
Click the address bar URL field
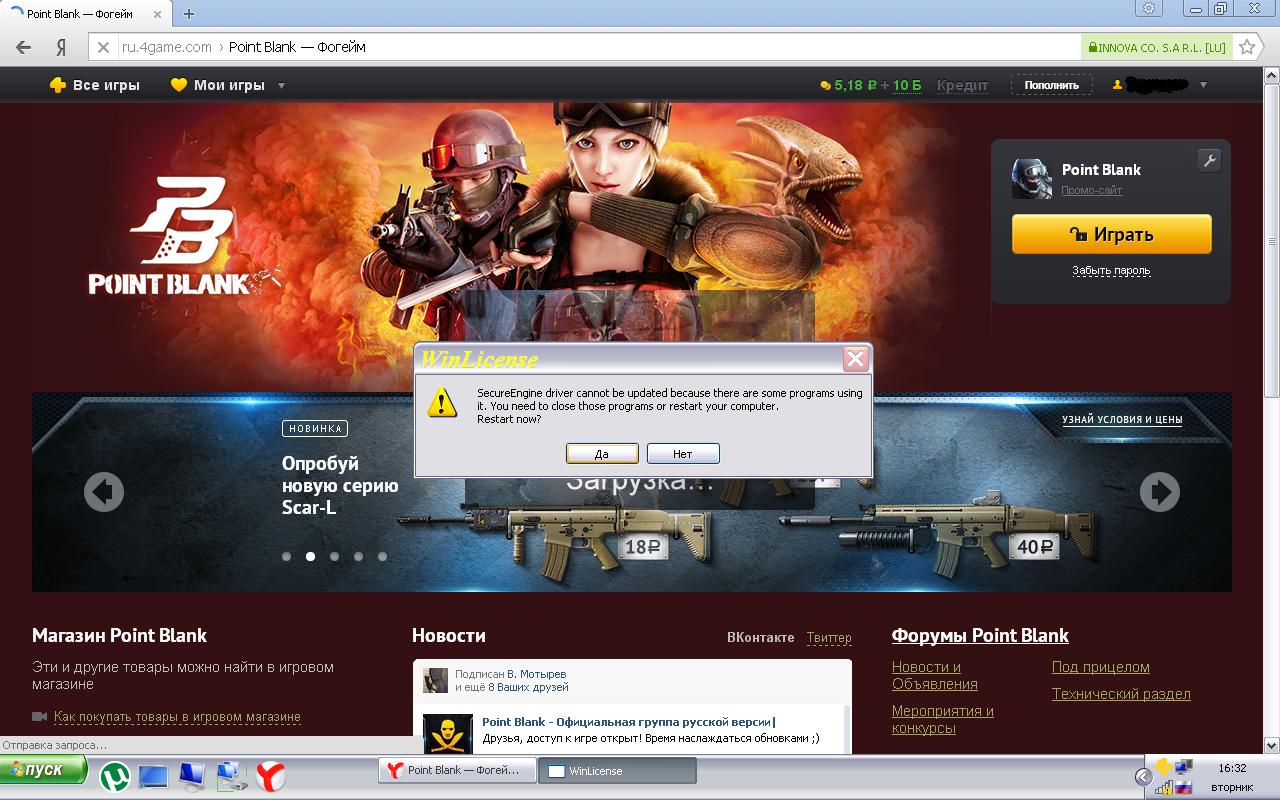[x=600, y=47]
